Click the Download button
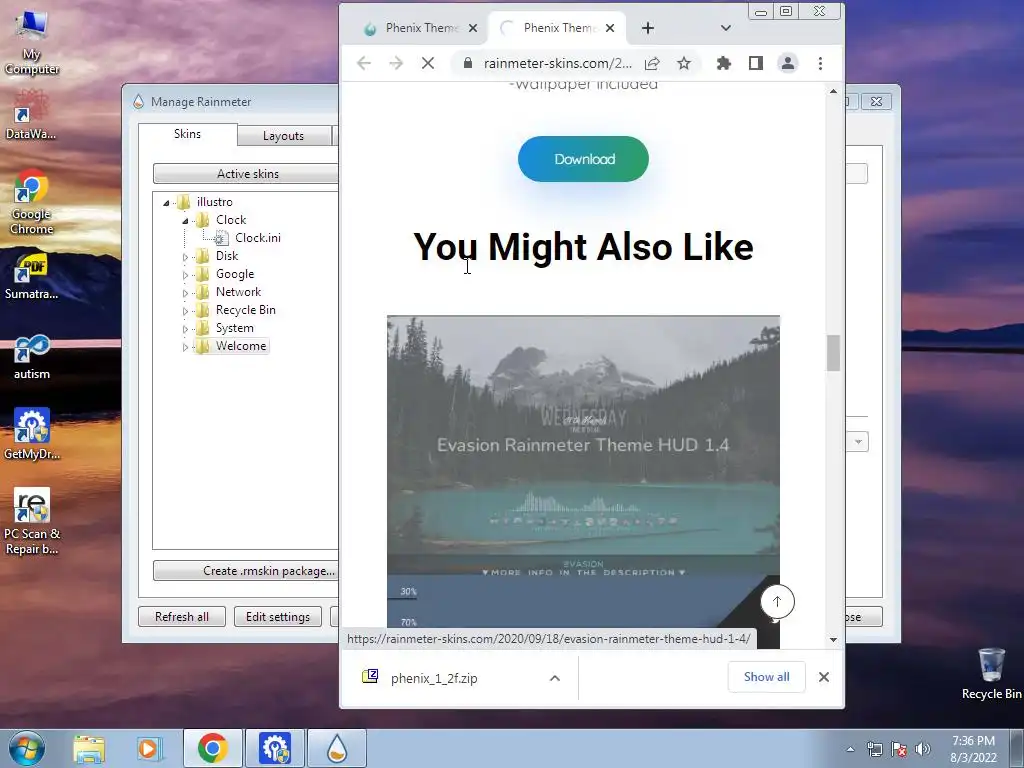This screenshot has width=1024, height=768. click(583, 159)
